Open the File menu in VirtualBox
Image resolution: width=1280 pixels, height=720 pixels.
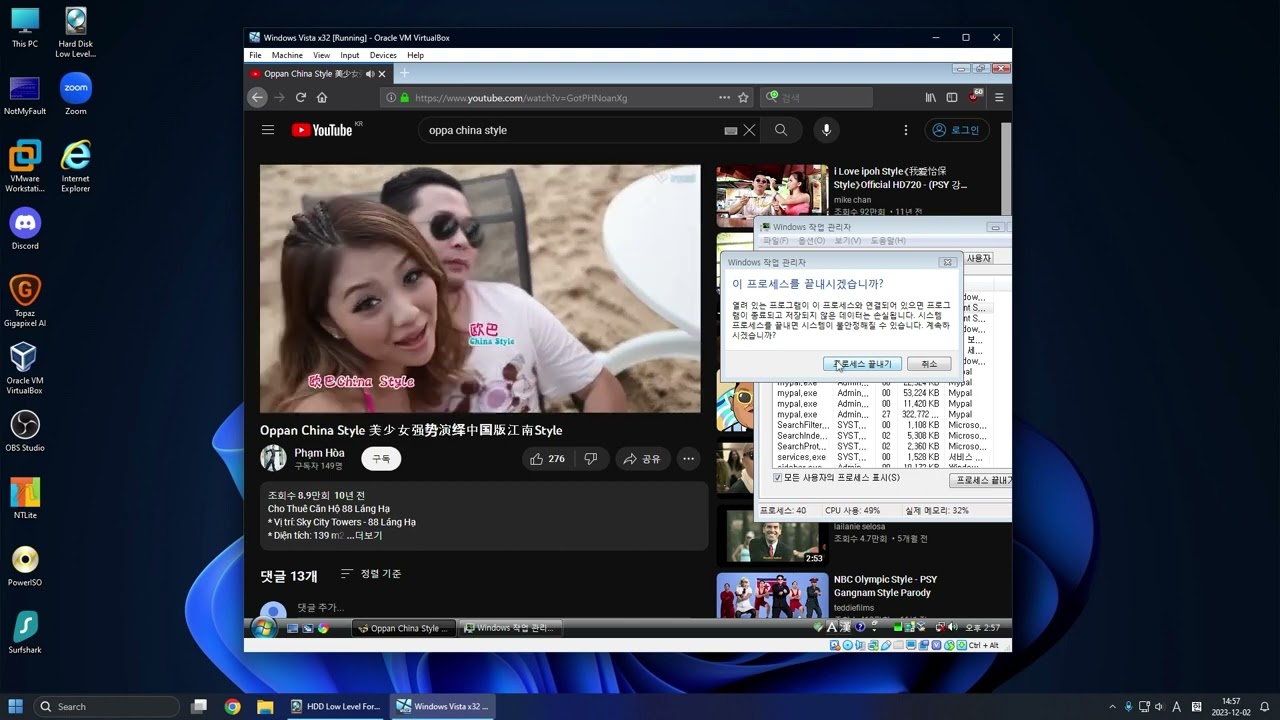[255, 56]
